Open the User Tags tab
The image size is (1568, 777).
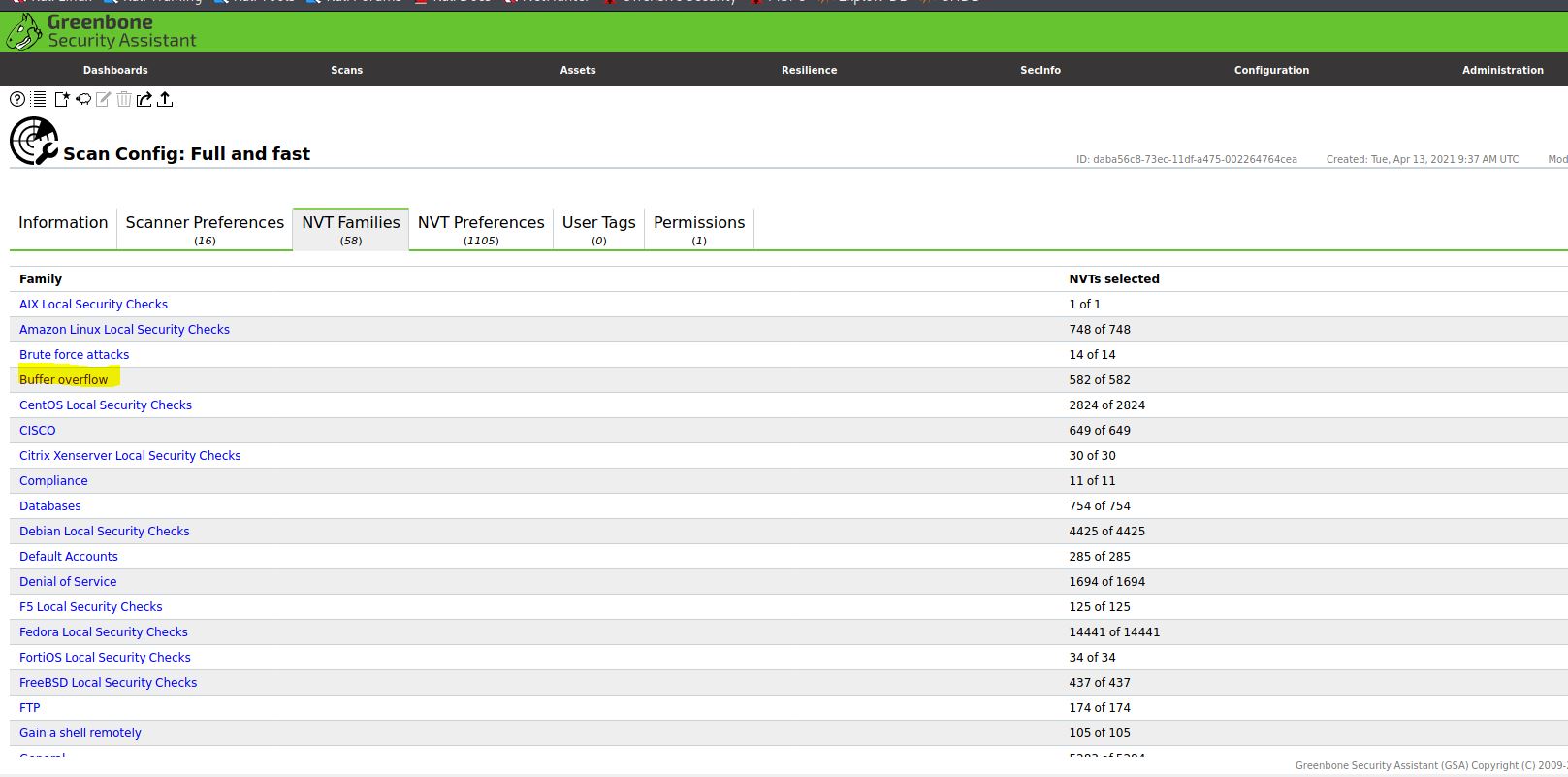pos(599,229)
